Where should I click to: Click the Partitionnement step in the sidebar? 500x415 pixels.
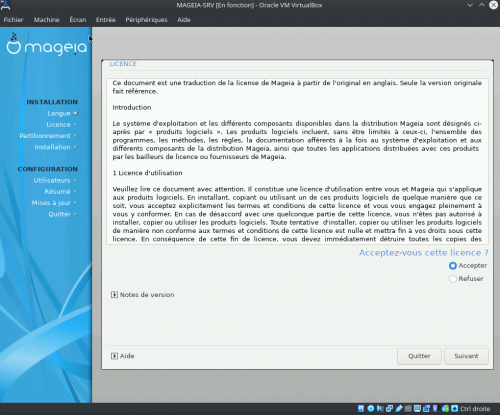pyautogui.click(x=45, y=136)
